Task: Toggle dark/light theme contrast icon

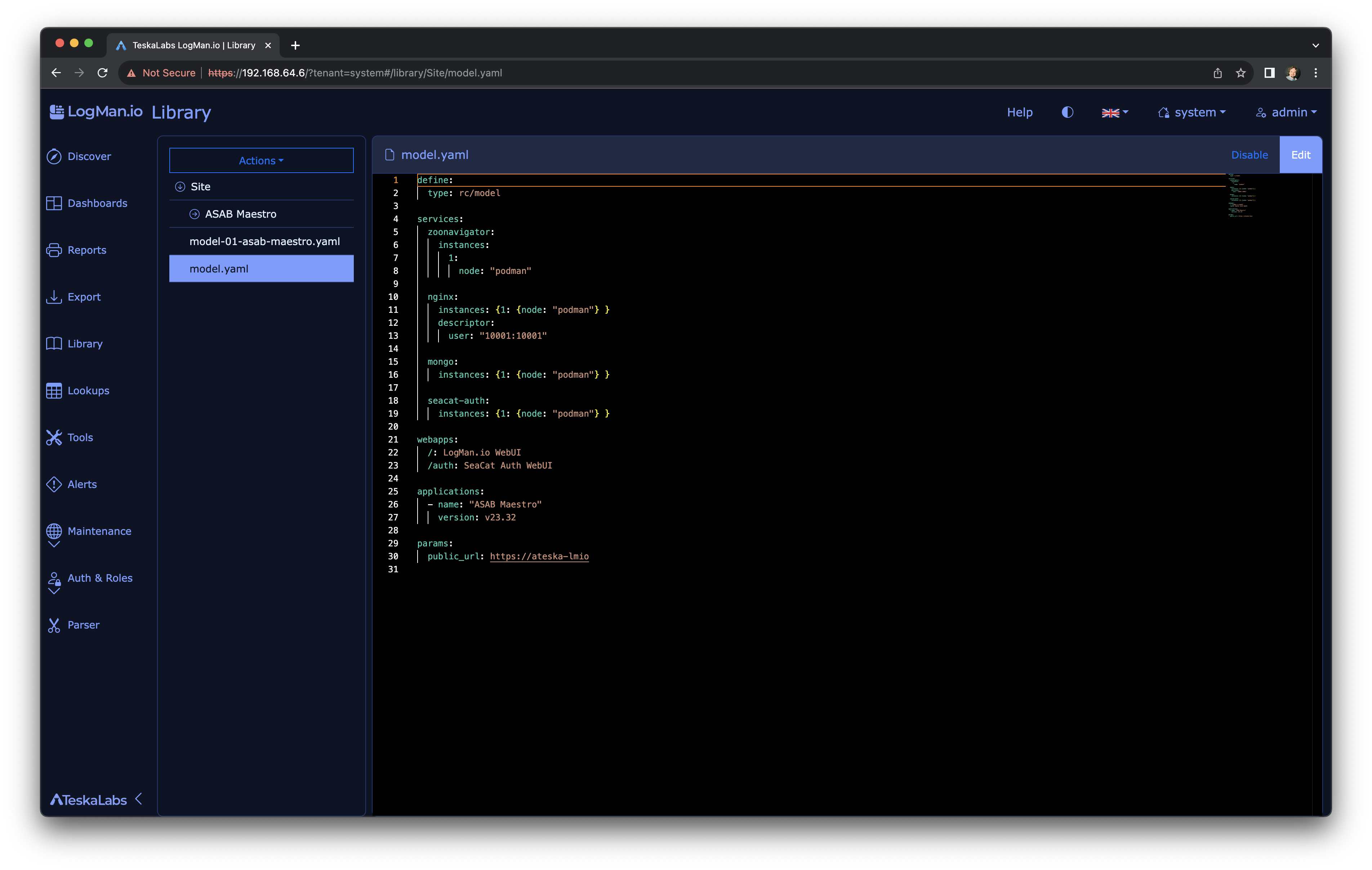Action: [x=1068, y=112]
